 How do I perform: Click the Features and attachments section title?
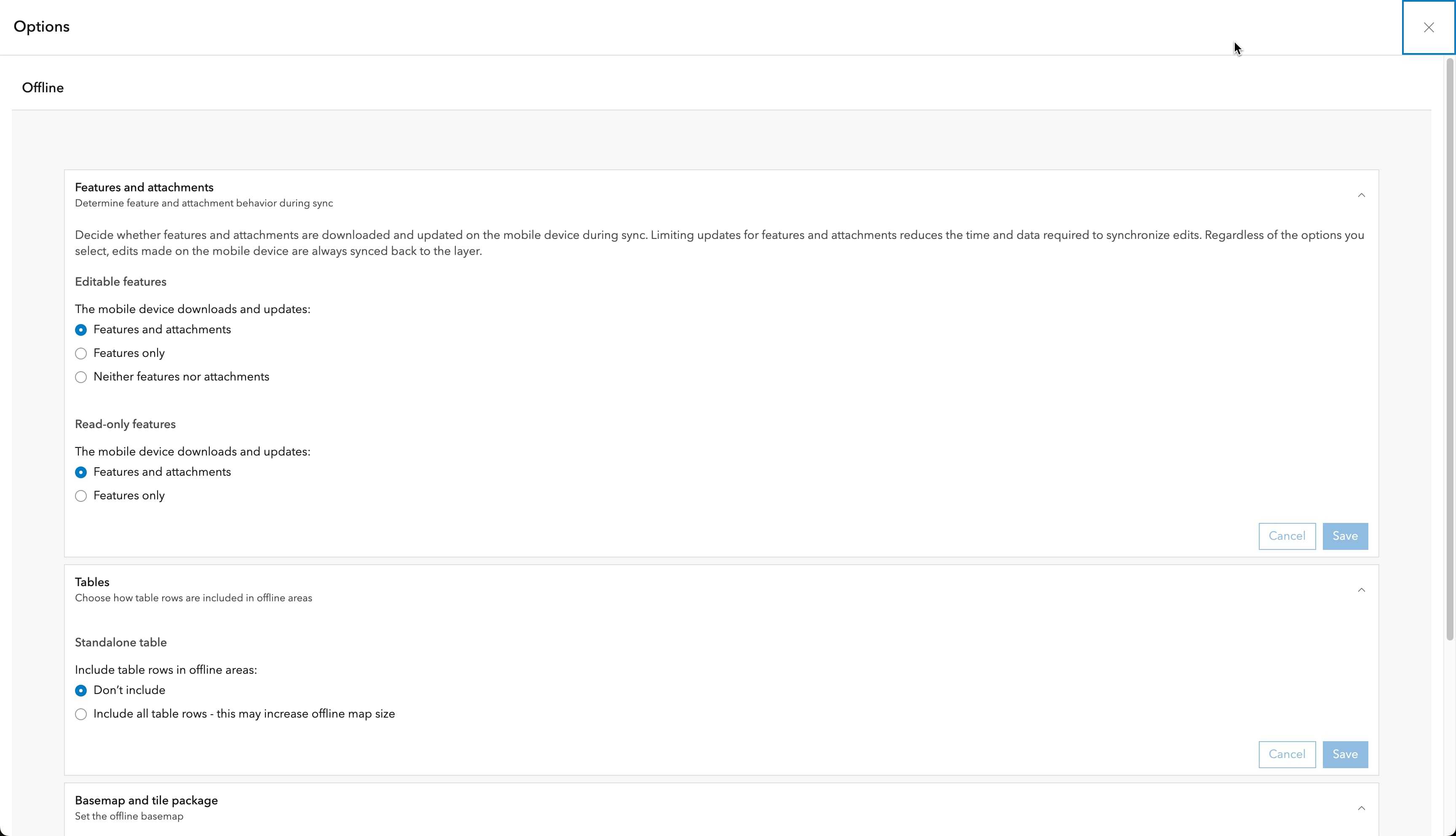tap(144, 188)
